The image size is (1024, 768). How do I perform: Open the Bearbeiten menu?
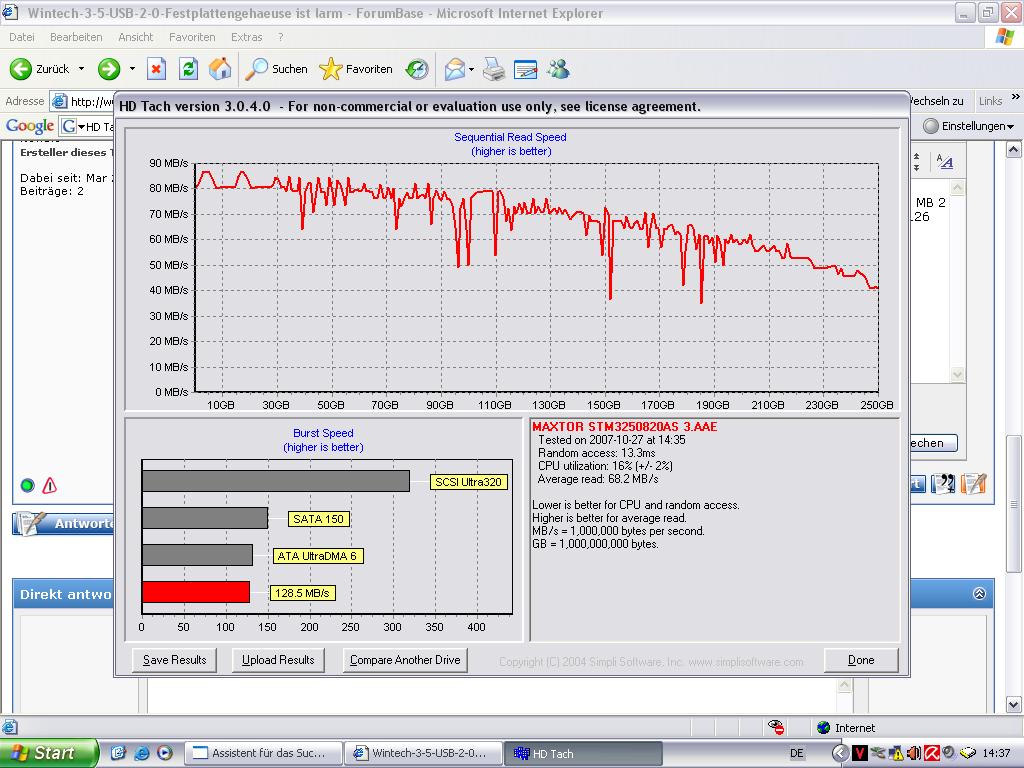pos(76,37)
